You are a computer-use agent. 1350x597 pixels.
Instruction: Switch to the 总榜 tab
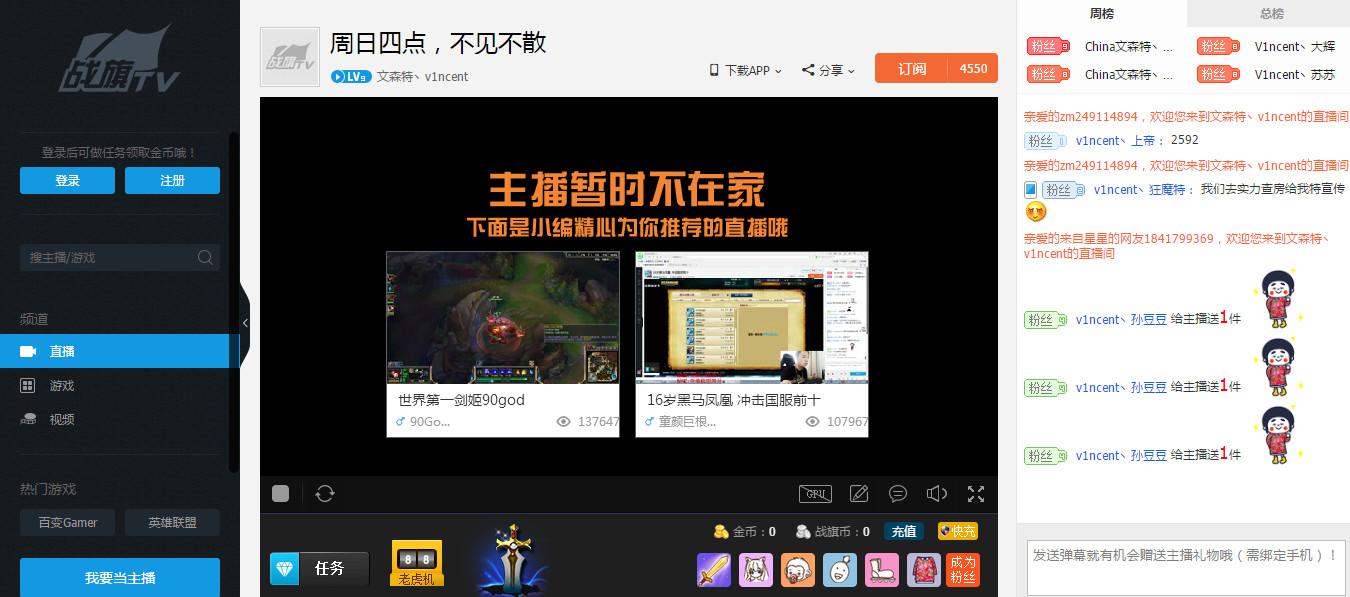(x=1271, y=14)
